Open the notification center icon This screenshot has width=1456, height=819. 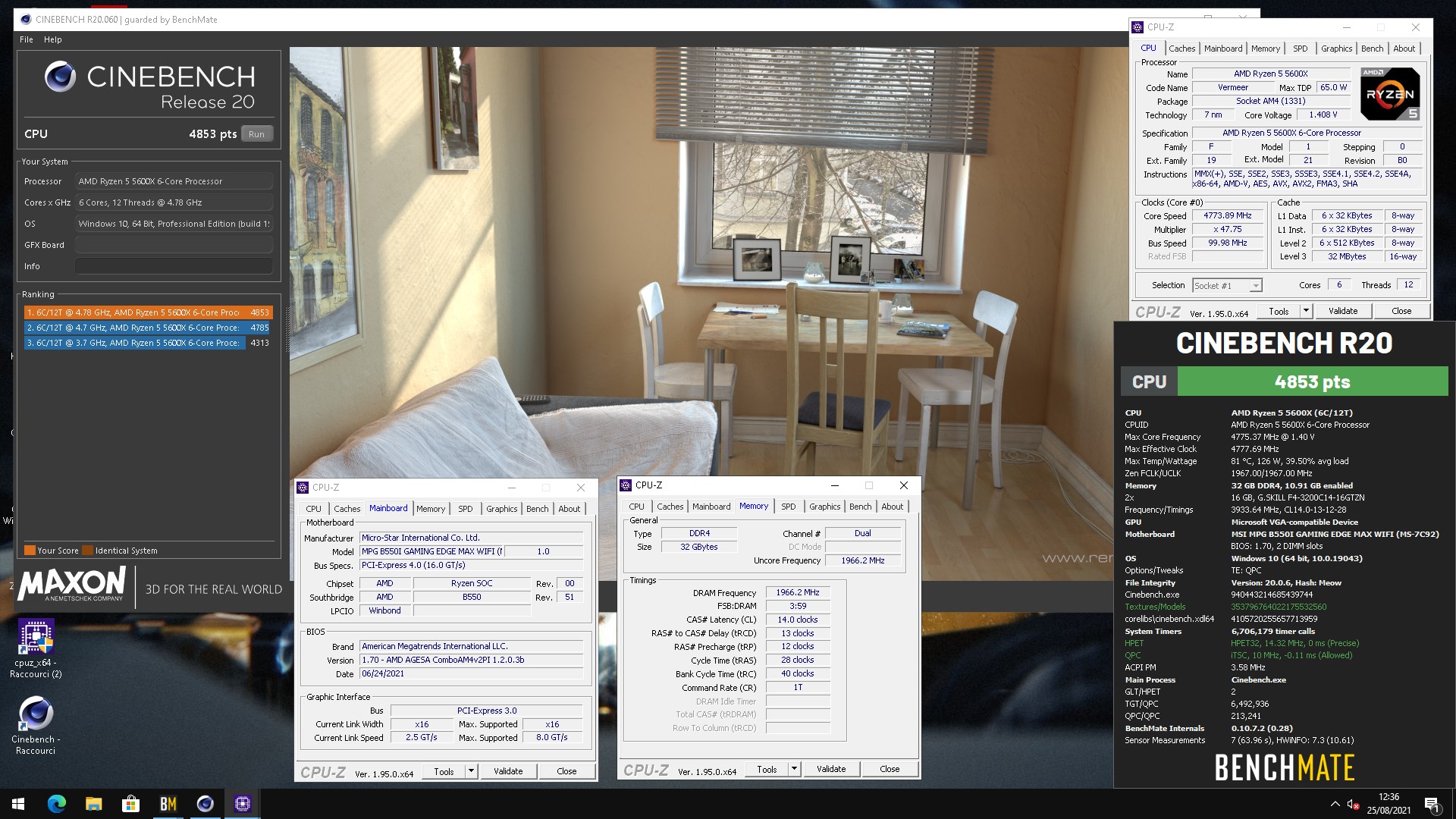point(1432,805)
